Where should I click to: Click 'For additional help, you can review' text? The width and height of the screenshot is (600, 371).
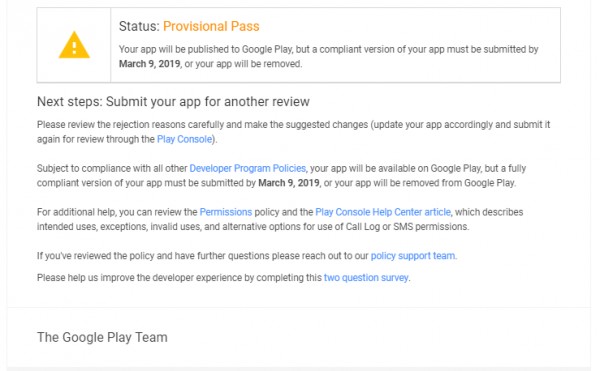click(x=117, y=212)
